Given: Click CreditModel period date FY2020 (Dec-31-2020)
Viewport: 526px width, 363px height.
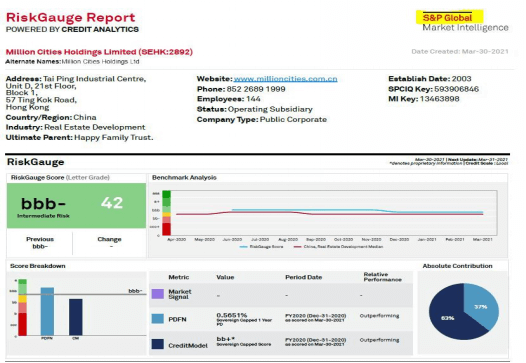Looking at the screenshot, I should coord(316,340).
